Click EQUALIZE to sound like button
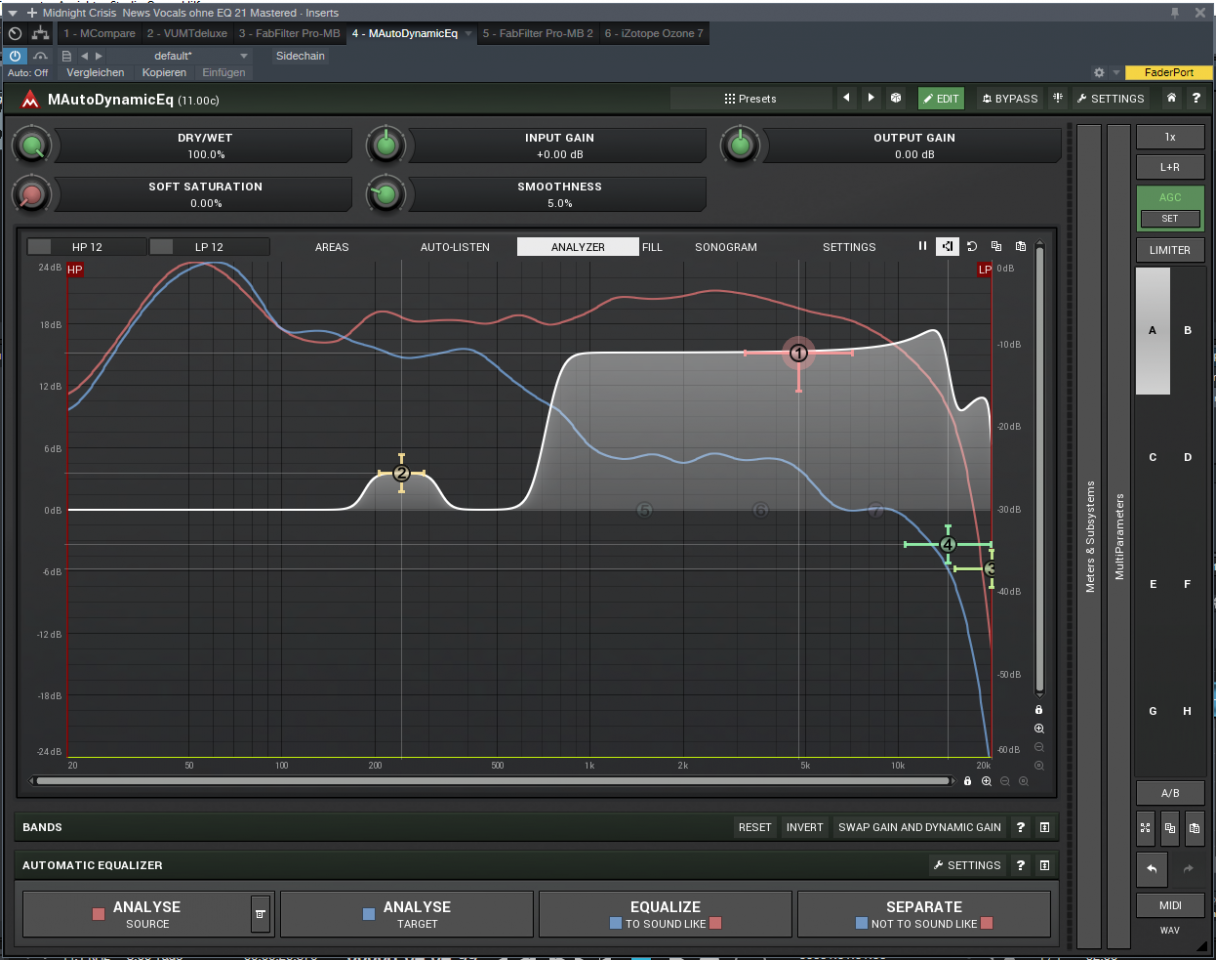The width and height of the screenshot is (1216, 960). click(x=665, y=913)
